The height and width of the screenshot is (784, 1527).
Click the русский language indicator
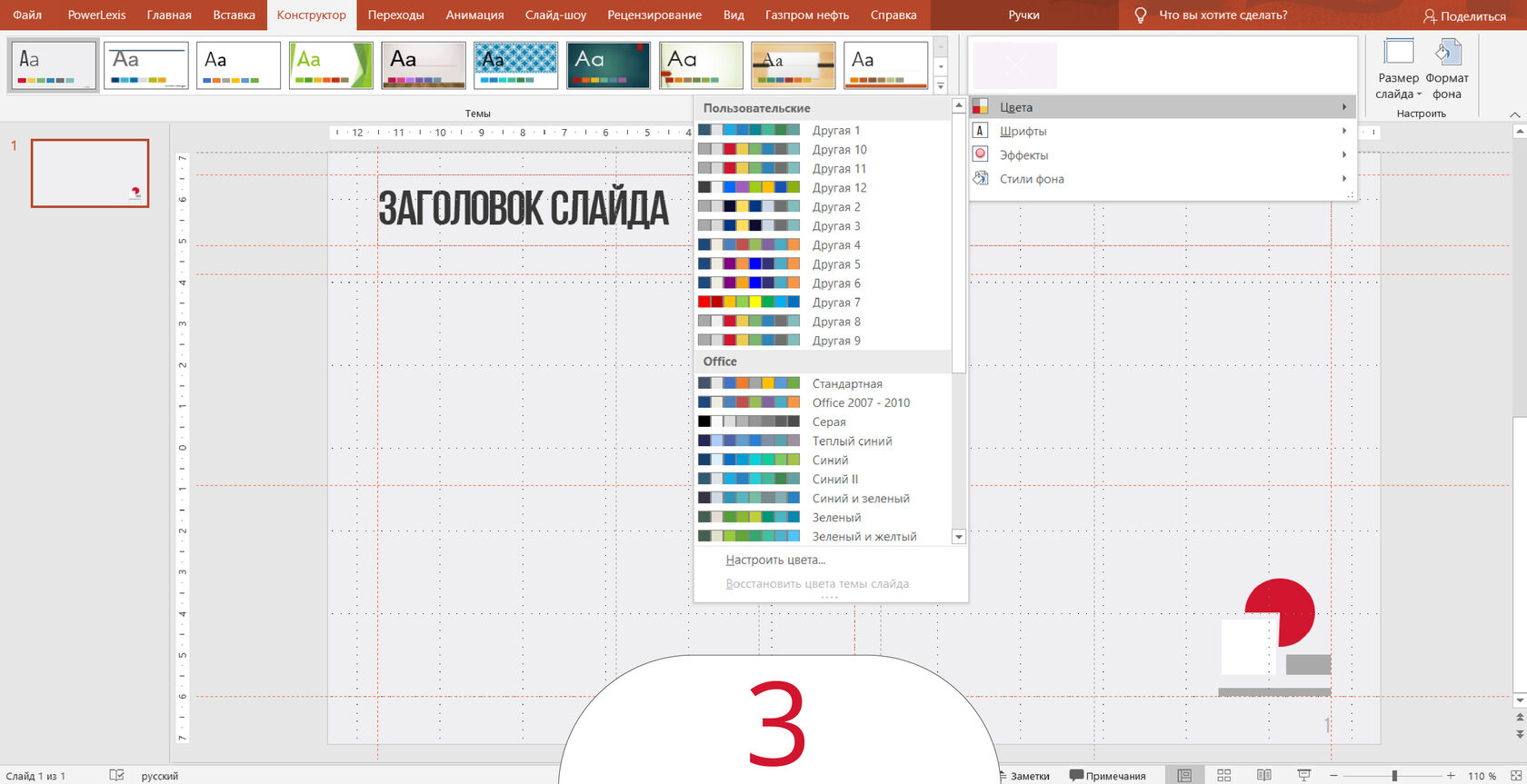point(160,776)
